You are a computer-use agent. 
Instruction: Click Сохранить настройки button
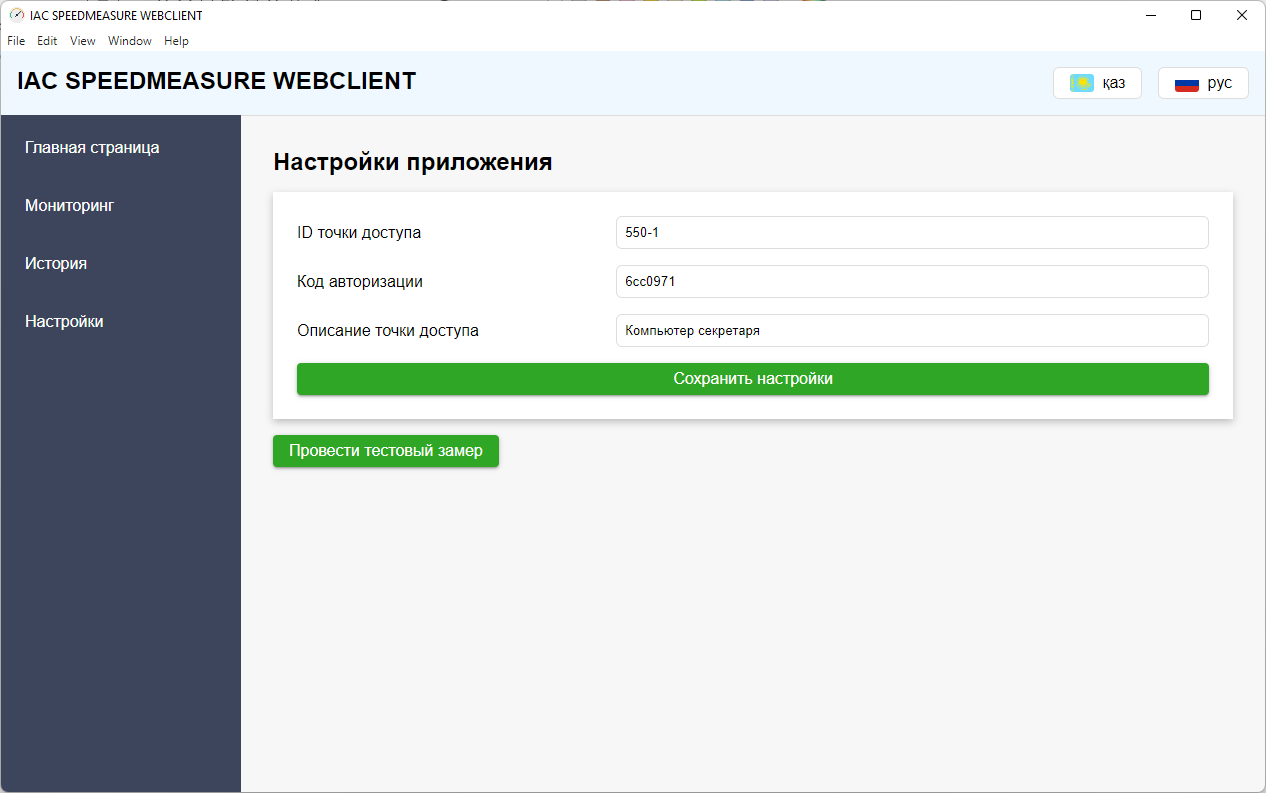pyautogui.click(x=753, y=379)
